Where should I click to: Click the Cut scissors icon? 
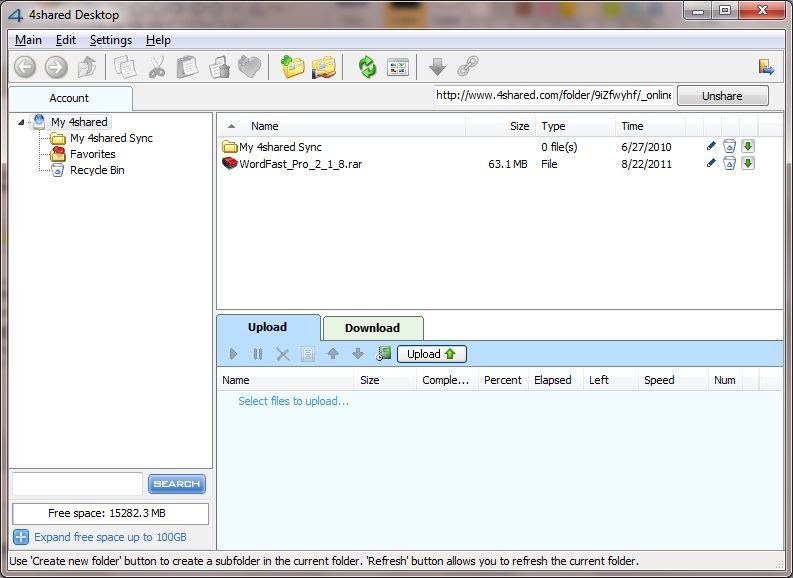[x=157, y=67]
